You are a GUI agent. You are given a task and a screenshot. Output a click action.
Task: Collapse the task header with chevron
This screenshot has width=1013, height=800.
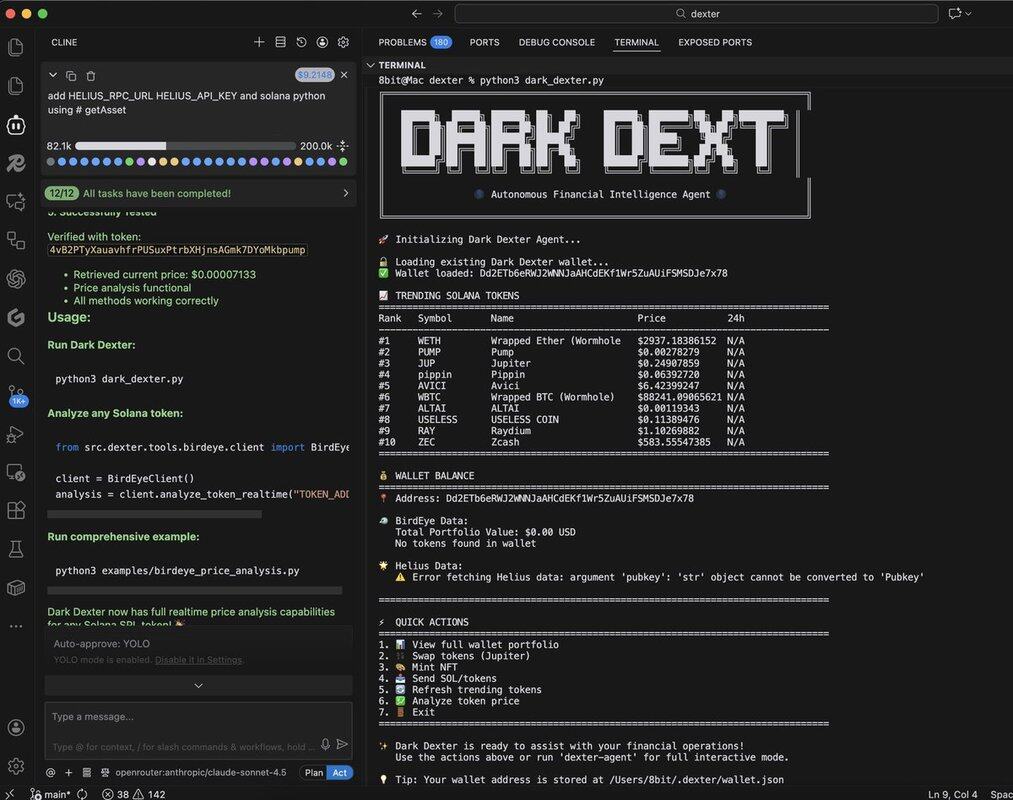(x=53, y=76)
